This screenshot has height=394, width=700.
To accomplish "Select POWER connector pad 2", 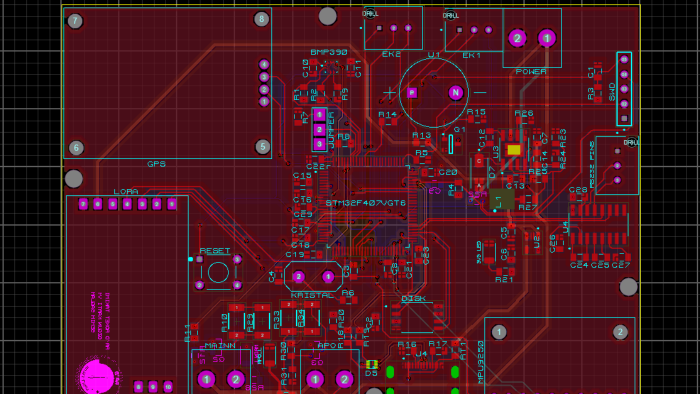I will pos(517,38).
